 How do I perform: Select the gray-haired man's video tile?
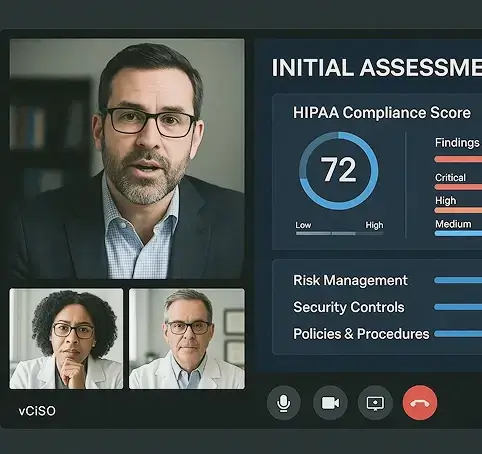187,339
